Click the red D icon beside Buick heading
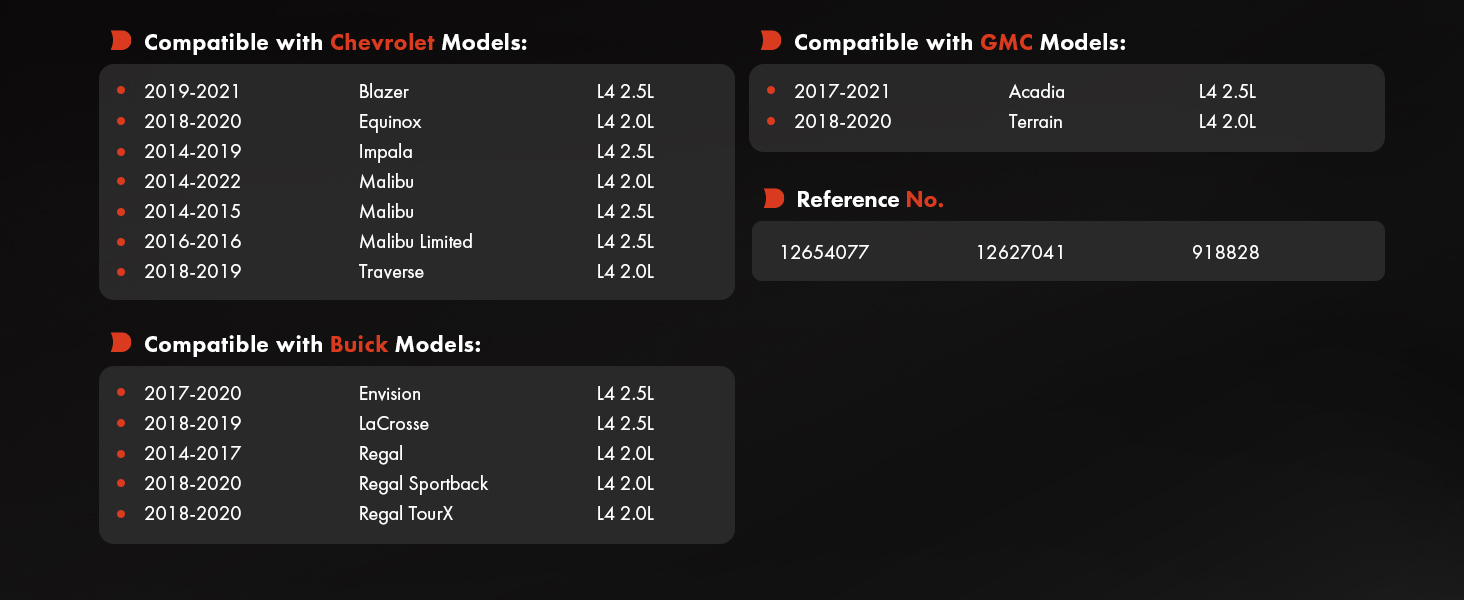This screenshot has height=600, width=1464. pos(121,343)
